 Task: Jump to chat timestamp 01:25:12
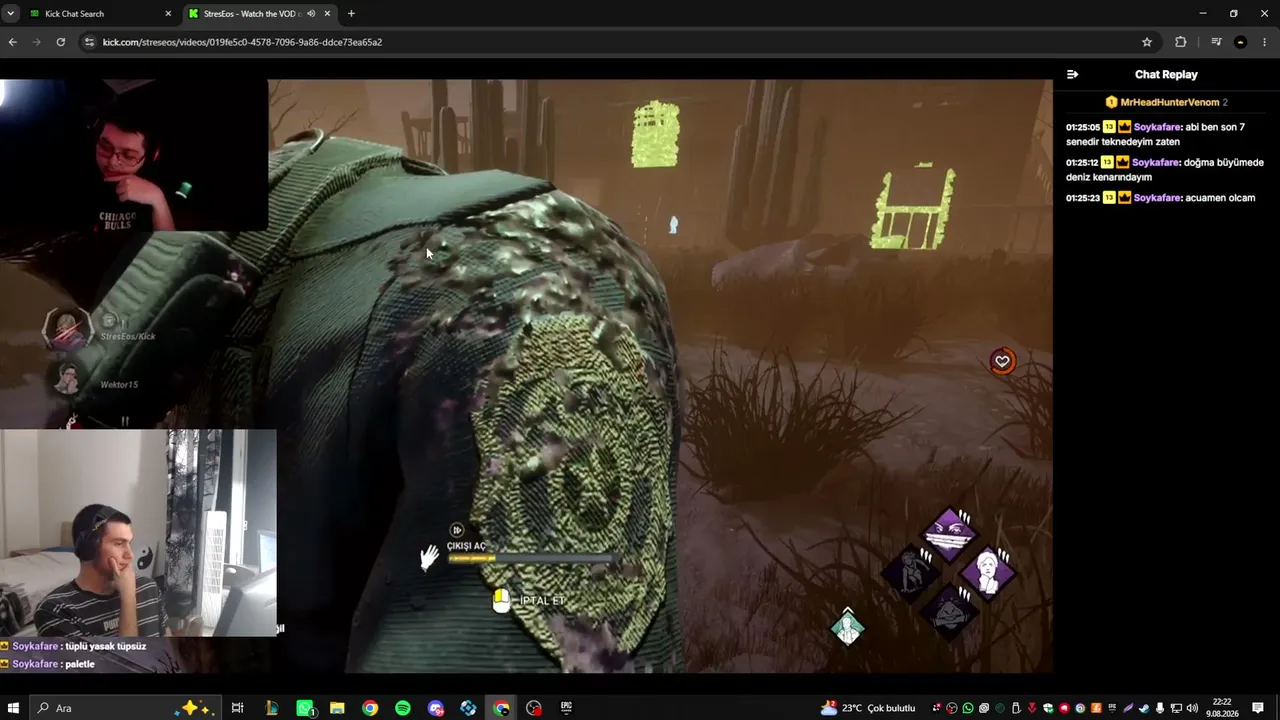[x=1083, y=162]
